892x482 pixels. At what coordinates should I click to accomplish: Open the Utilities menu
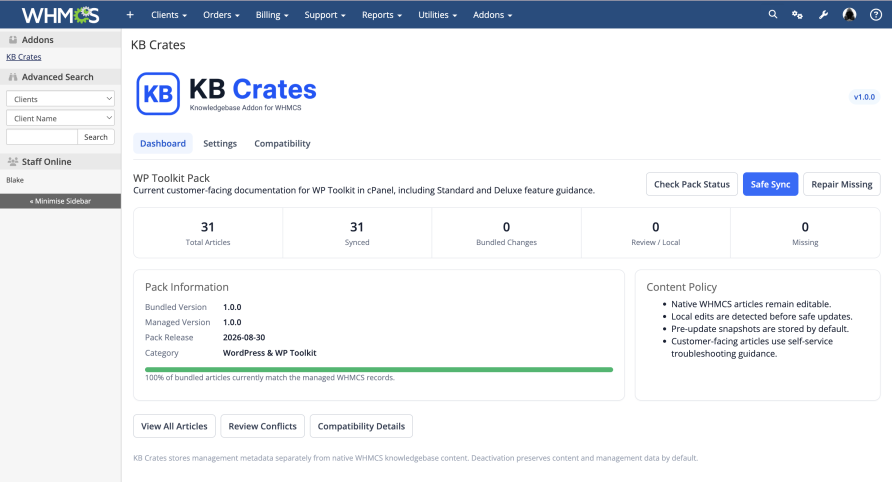(x=437, y=15)
